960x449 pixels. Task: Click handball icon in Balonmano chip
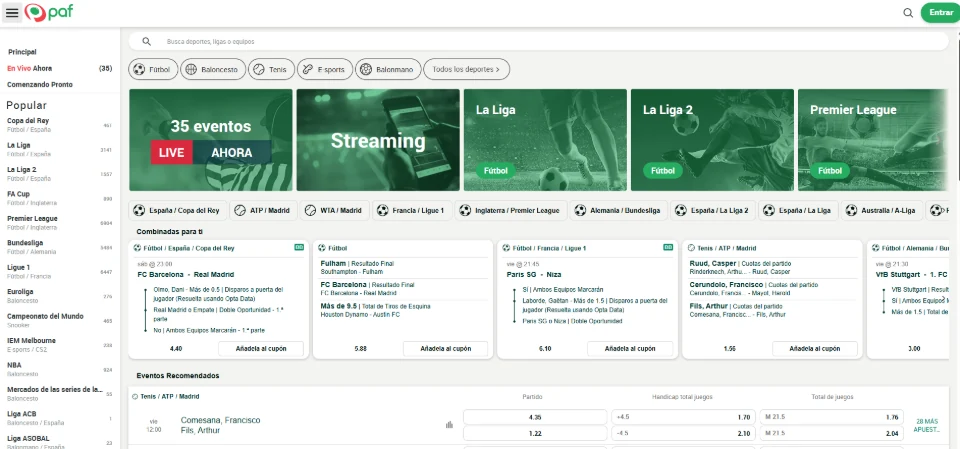(x=366, y=69)
